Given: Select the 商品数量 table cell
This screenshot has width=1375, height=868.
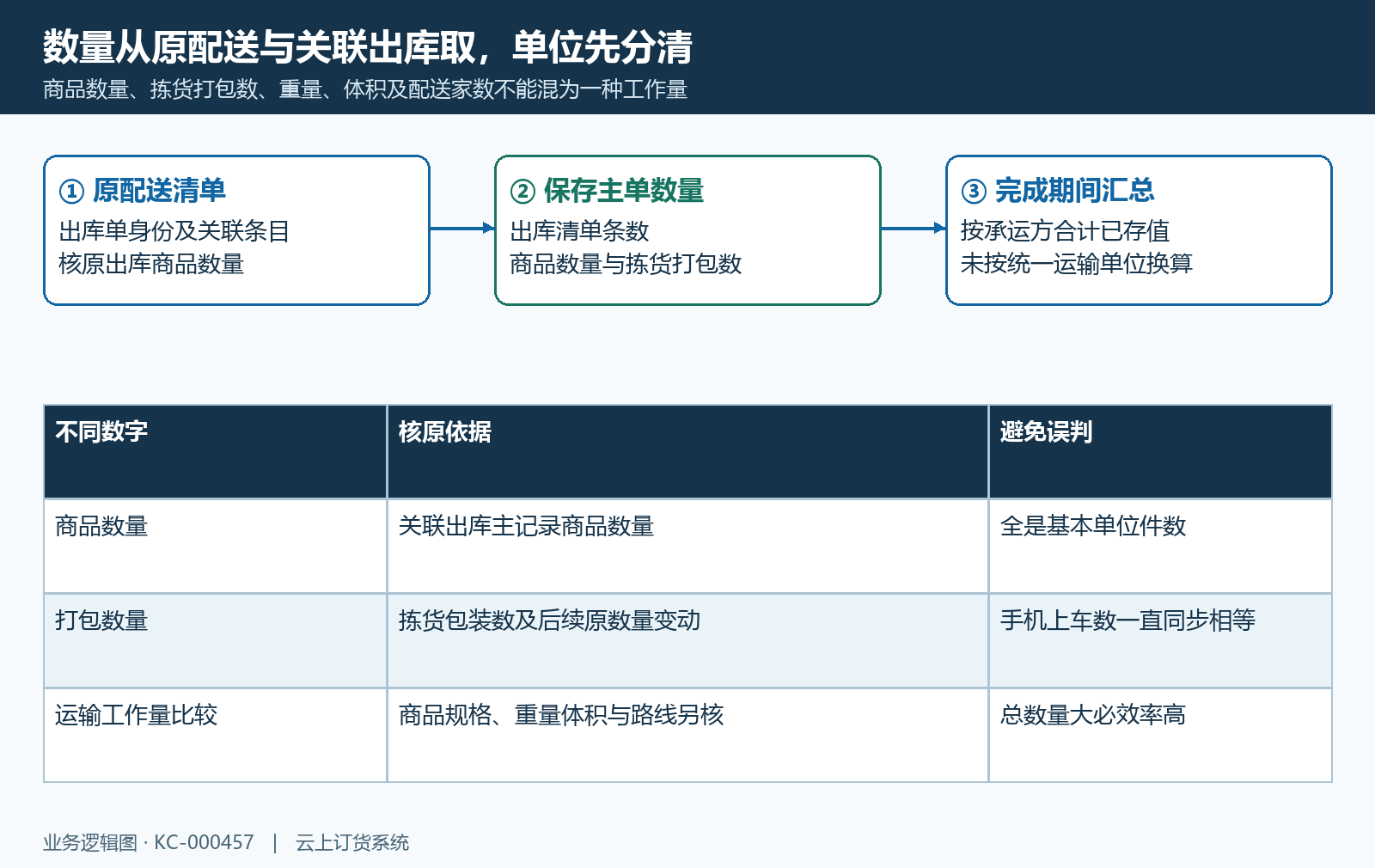Looking at the screenshot, I should [x=215, y=546].
